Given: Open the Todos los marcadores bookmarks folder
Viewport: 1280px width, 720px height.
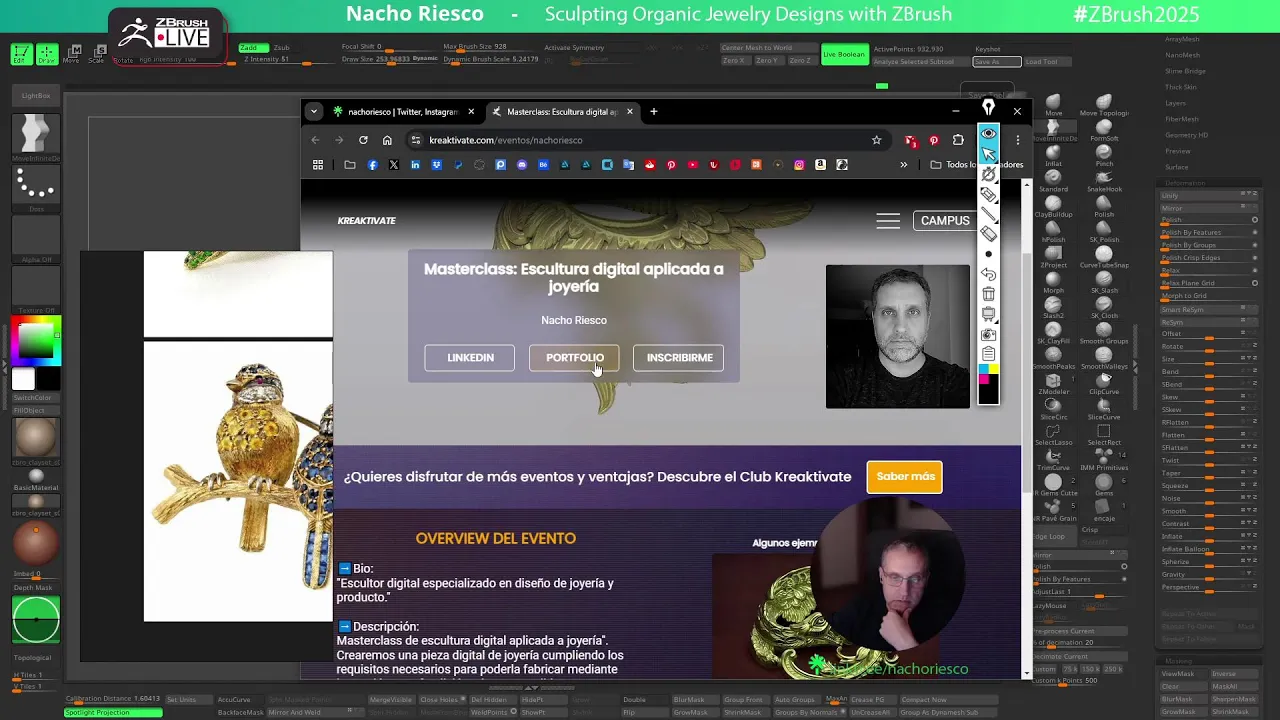Looking at the screenshot, I should (976, 165).
